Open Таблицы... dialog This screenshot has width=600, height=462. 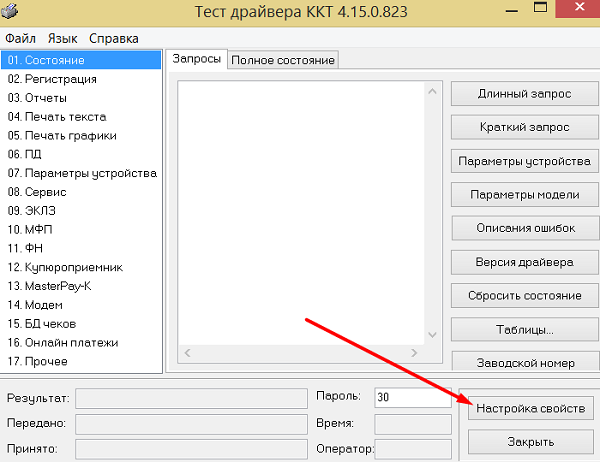tap(525, 329)
